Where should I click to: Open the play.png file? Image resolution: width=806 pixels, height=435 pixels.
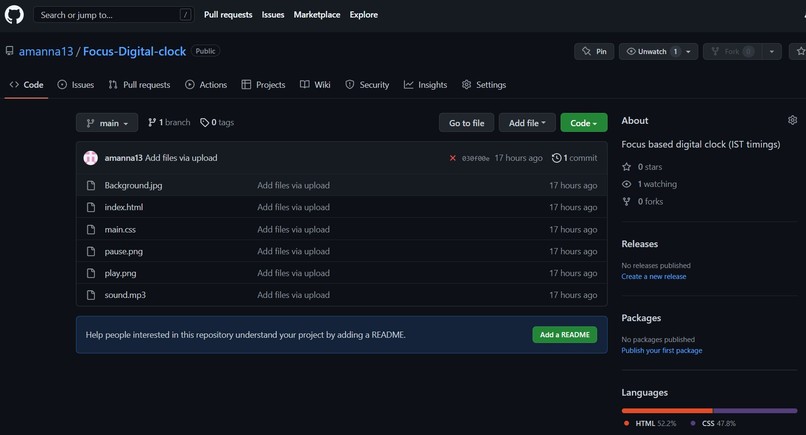[x=120, y=273]
